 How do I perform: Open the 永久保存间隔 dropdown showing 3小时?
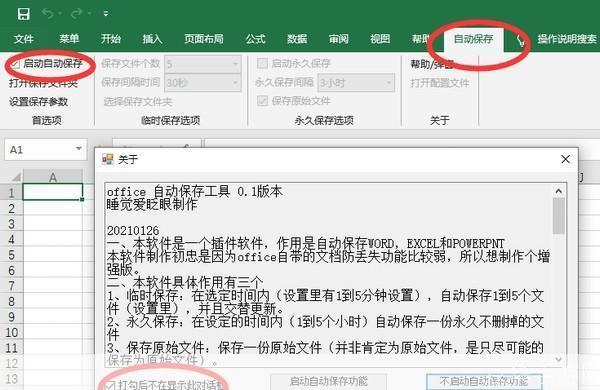point(356,83)
